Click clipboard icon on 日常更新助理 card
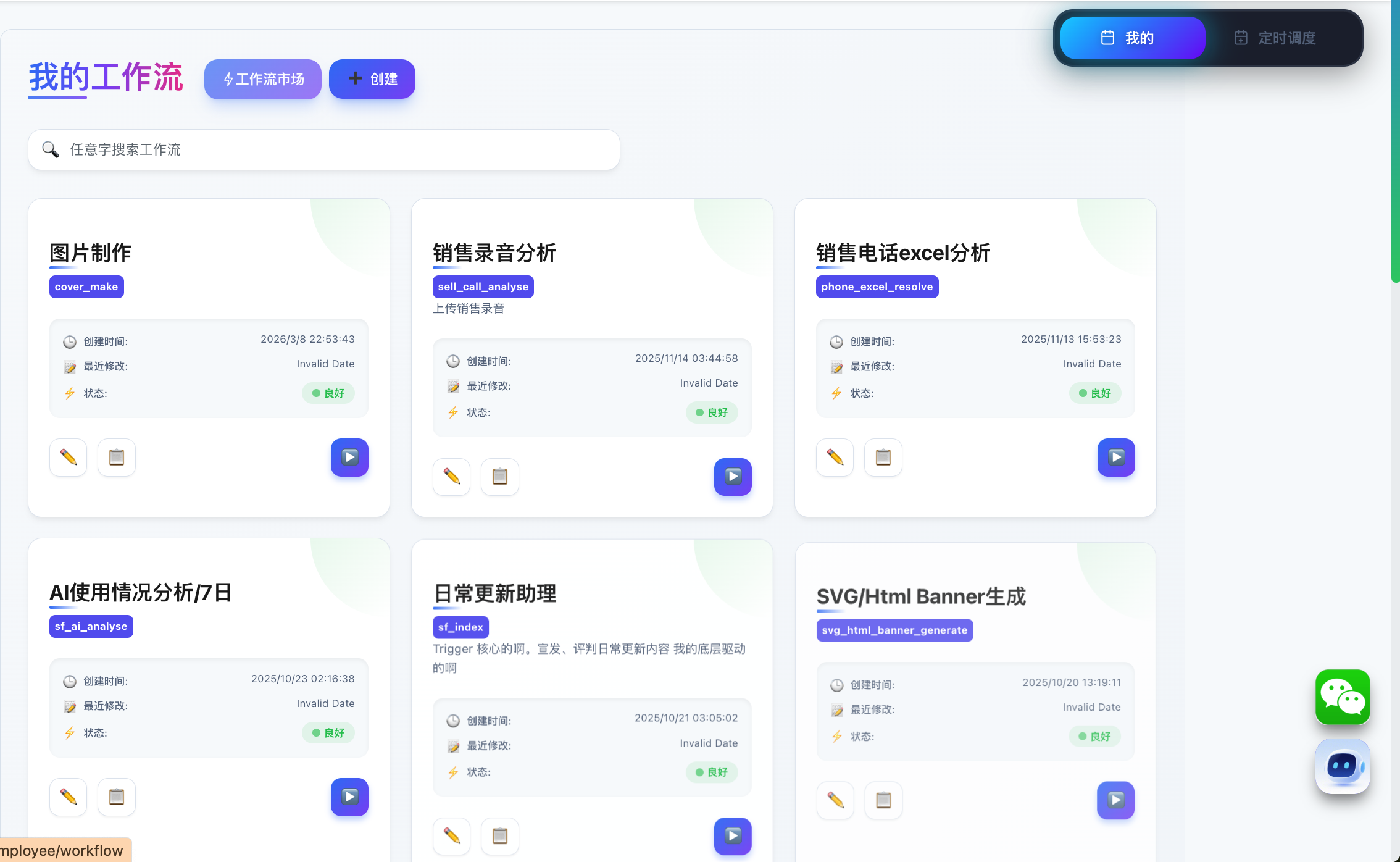This screenshot has height=862, width=1400. coord(500,836)
